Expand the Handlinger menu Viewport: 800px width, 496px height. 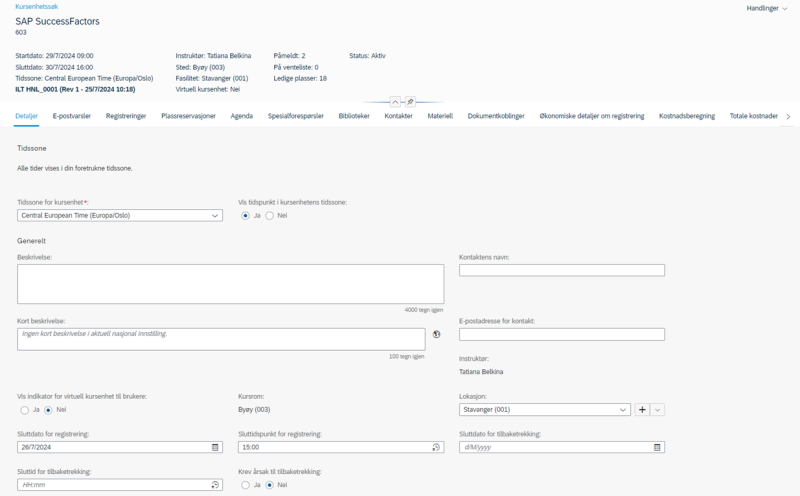(767, 8)
